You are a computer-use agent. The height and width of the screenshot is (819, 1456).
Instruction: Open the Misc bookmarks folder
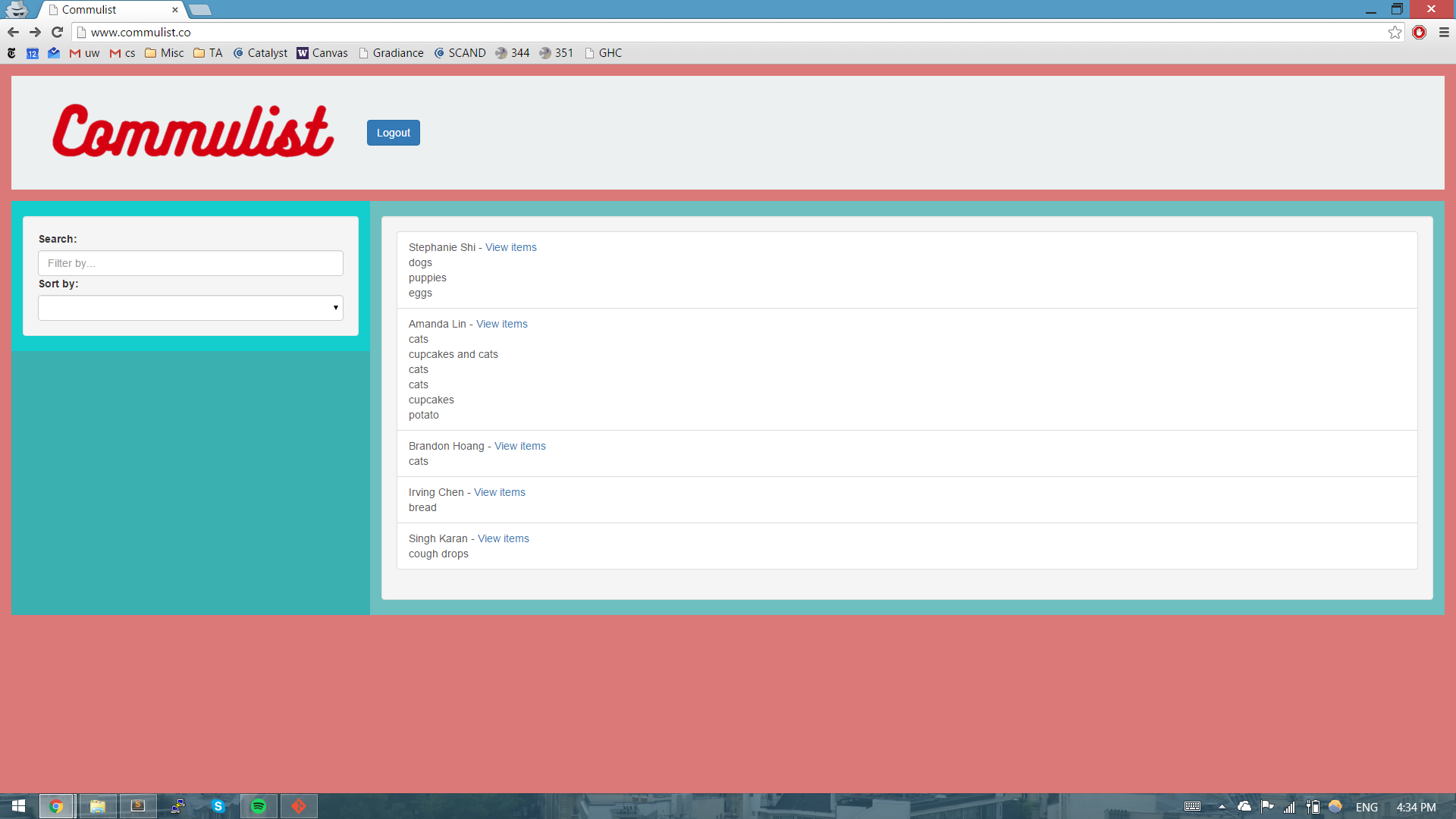[165, 53]
